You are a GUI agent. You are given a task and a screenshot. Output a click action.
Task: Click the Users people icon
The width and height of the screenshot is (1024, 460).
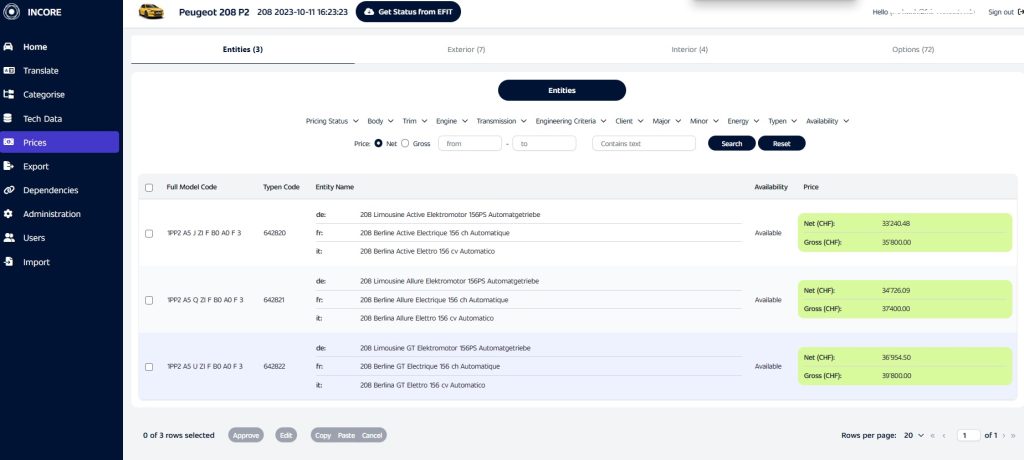[x=8, y=238]
